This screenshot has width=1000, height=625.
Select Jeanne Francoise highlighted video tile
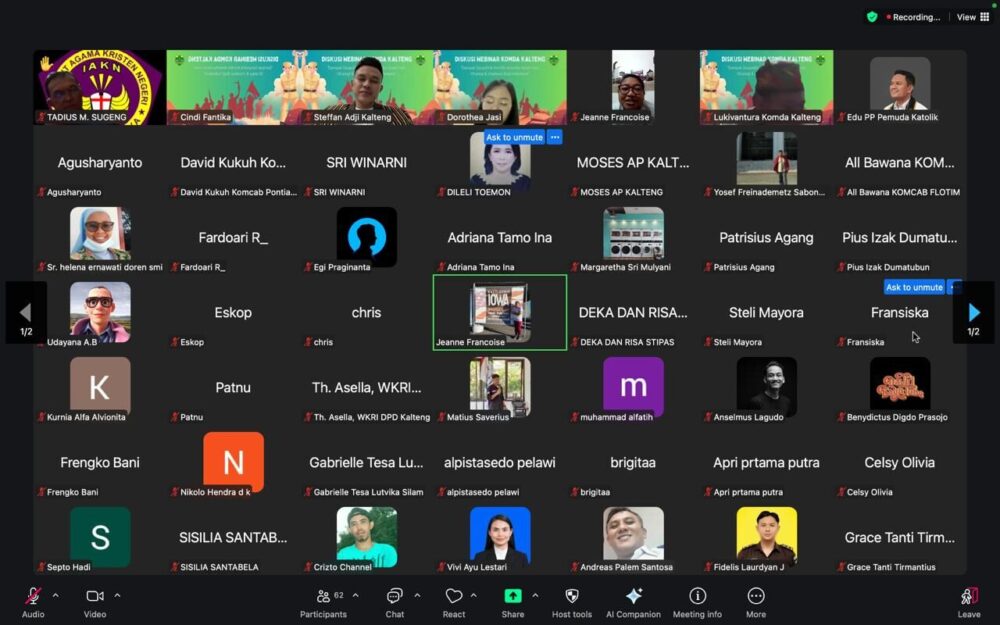499,312
